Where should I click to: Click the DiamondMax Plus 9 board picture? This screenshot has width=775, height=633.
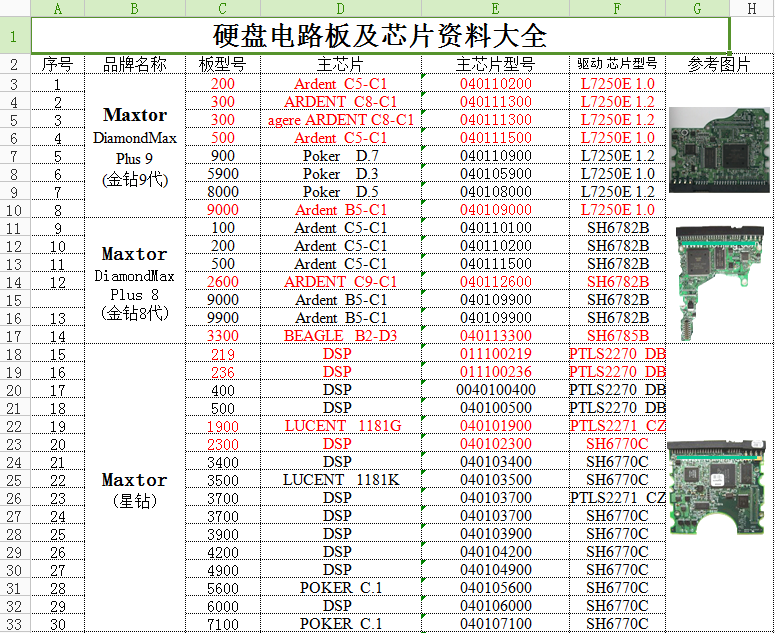point(719,150)
